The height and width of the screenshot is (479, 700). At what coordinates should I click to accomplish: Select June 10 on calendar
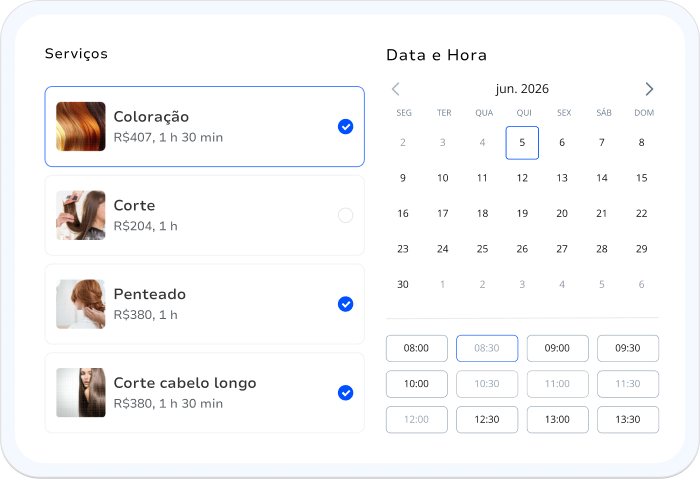pos(442,178)
